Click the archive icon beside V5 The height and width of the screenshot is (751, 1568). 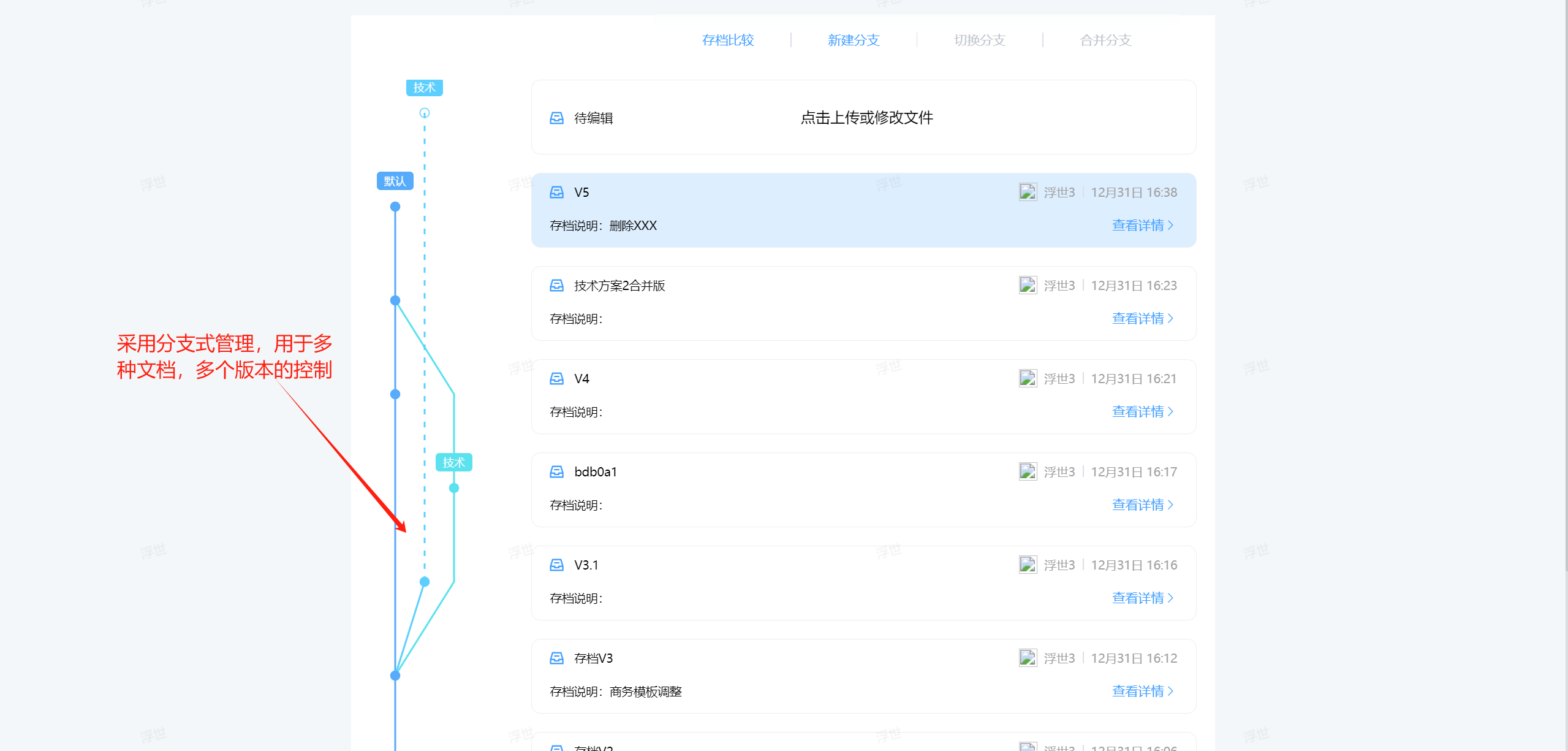556,193
